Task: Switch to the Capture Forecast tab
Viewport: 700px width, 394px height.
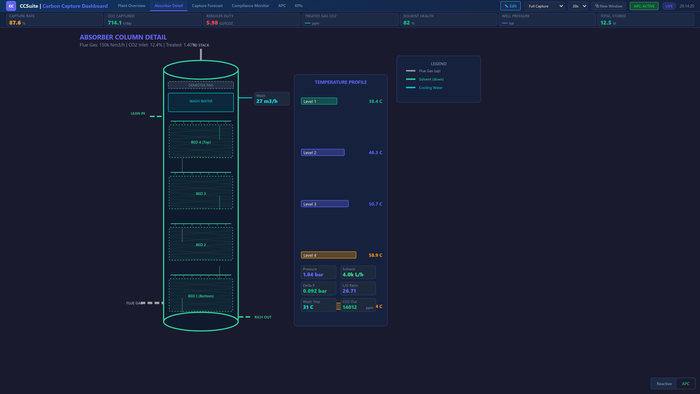Action: tap(207, 6)
